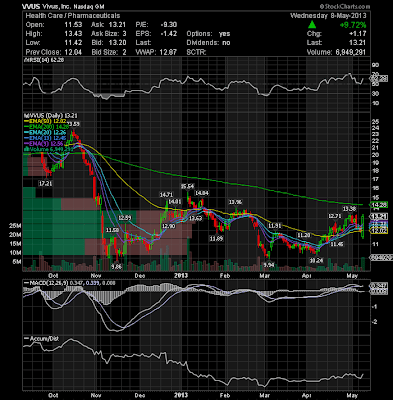The width and height of the screenshot is (393, 400).
Task: Click the VVUS (Daily) chart legend icon
Action: tap(24, 116)
